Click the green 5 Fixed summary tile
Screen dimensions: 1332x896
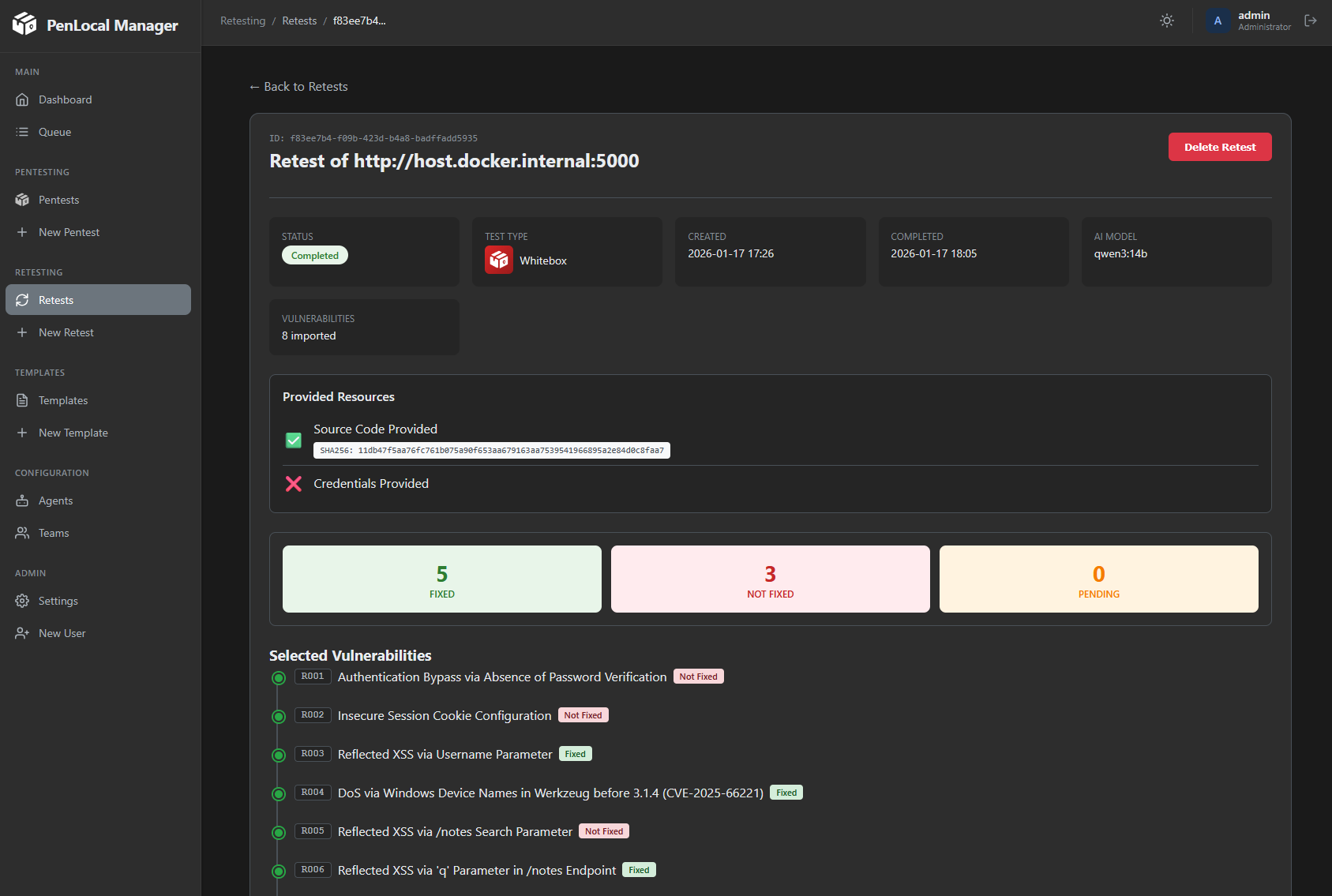[x=441, y=579]
